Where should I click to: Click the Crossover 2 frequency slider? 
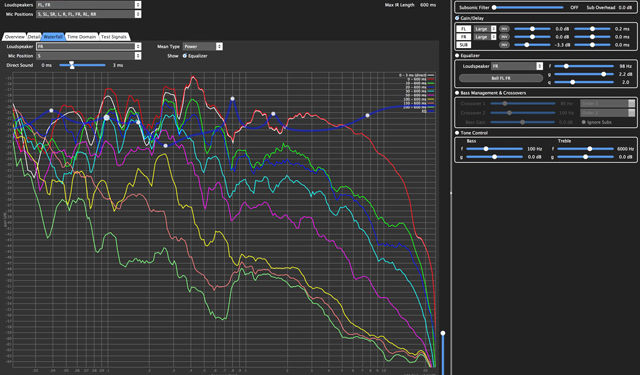tap(522, 113)
